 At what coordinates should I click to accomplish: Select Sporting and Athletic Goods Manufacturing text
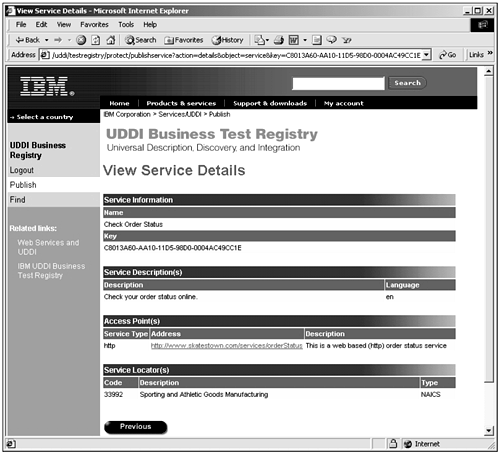(x=204, y=395)
